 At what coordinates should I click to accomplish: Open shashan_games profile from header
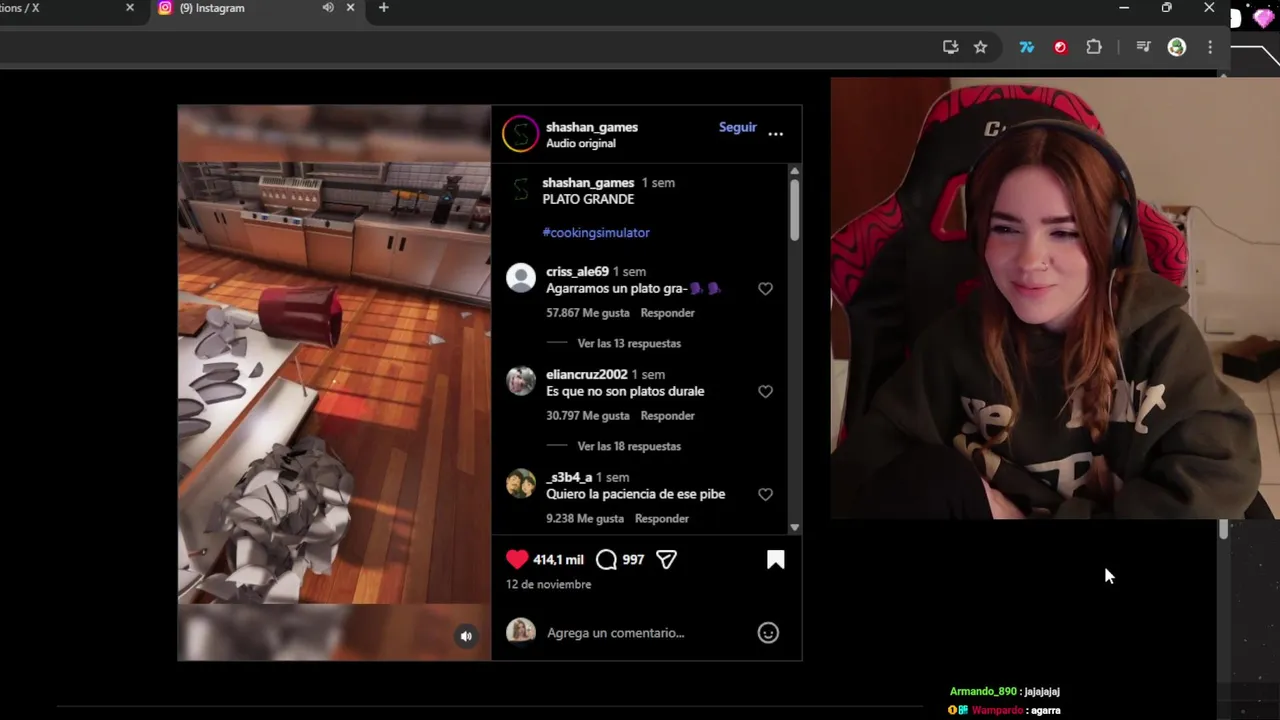click(592, 127)
